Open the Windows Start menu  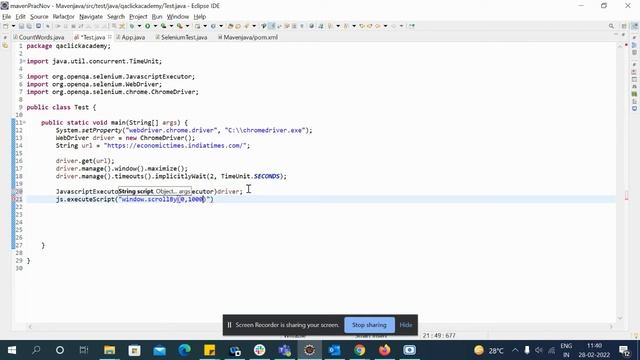pos(12,350)
